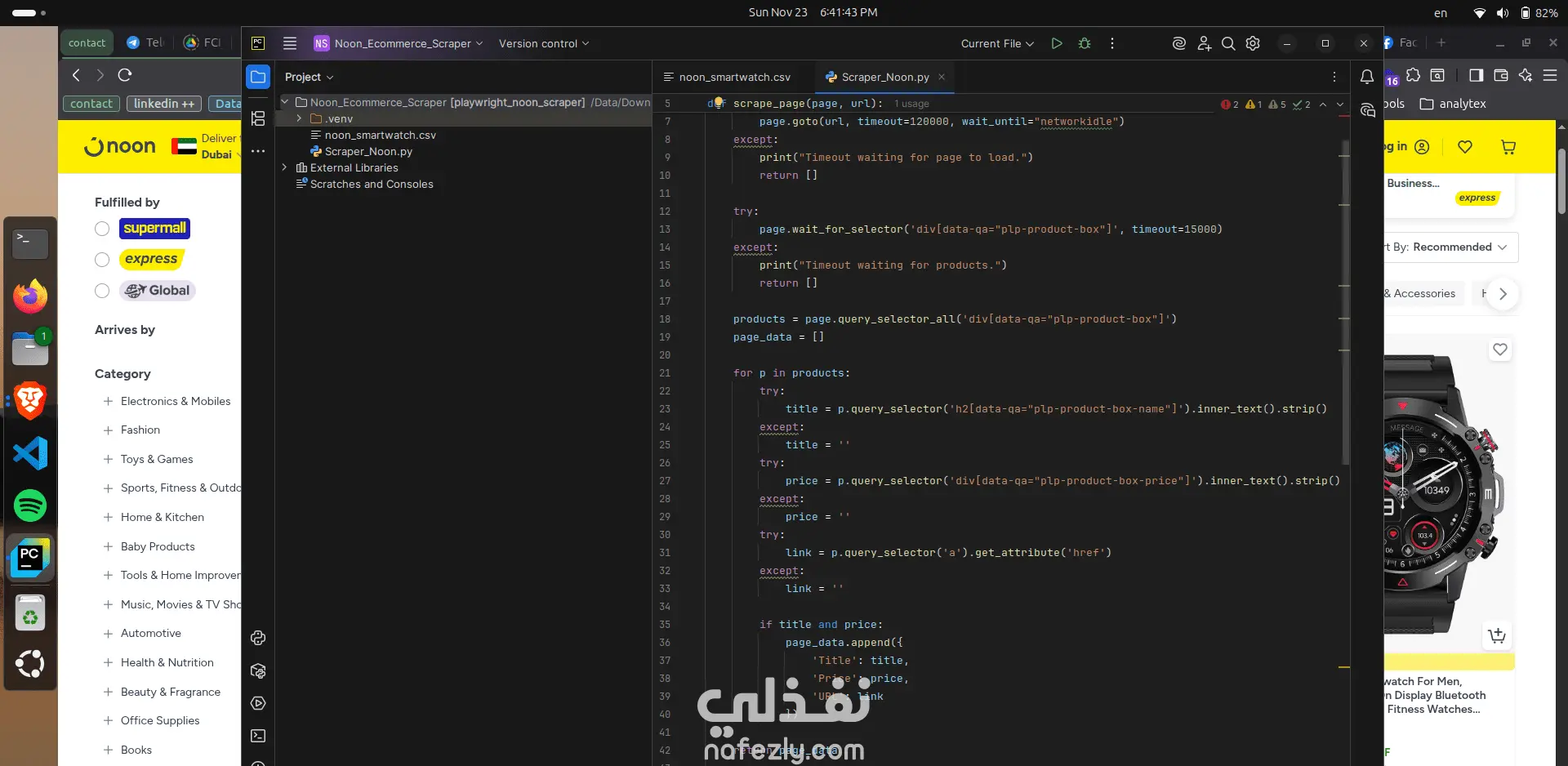The width and height of the screenshot is (1568, 766).
Task: Reload the noon page in the browser
Action: tap(125, 75)
